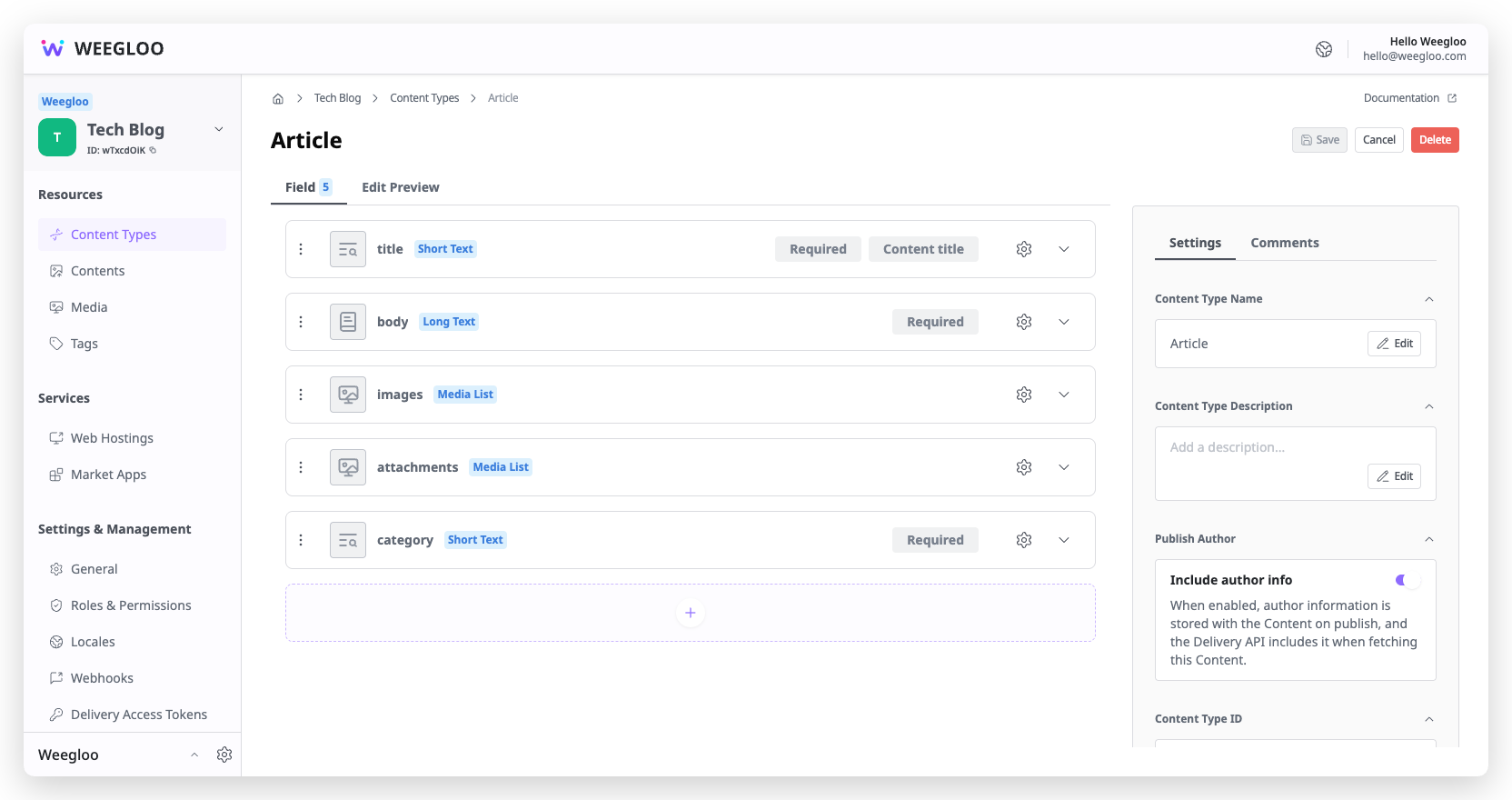Copy the project ID wTxcdOiK
1512x800 pixels.
click(153, 150)
